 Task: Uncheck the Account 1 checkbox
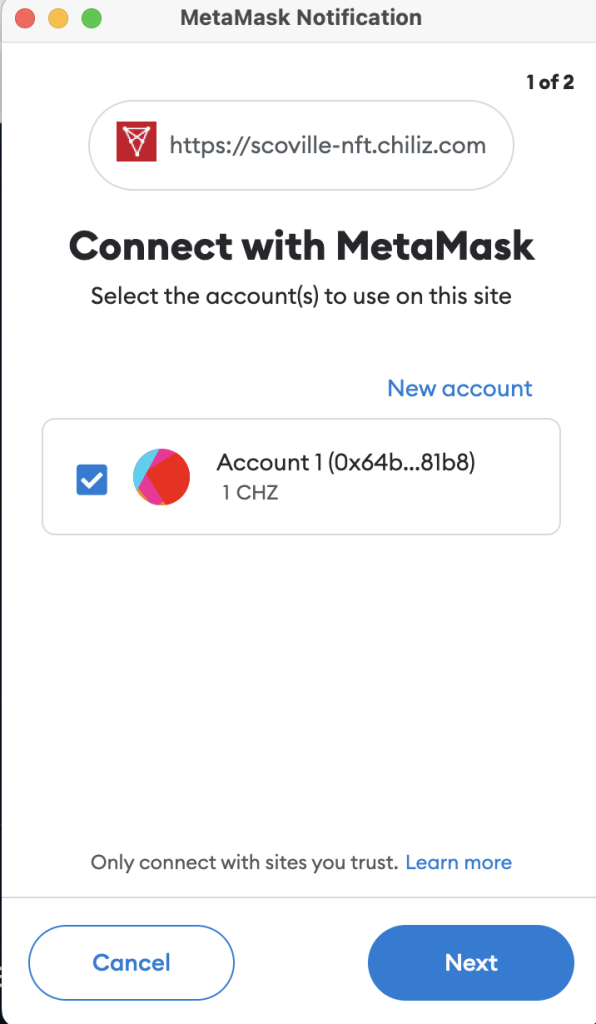tap(92, 479)
